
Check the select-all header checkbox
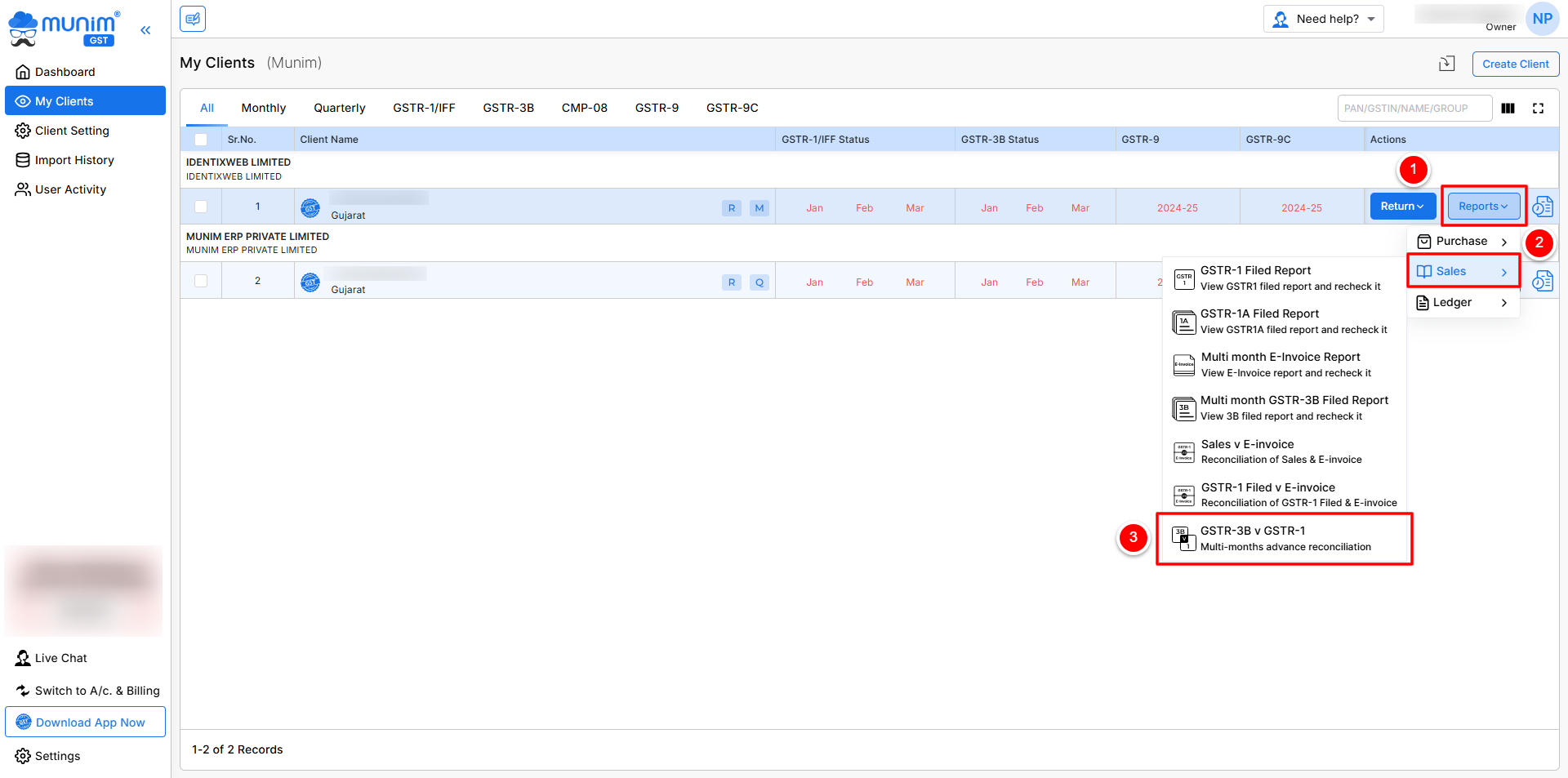(x=201, y=140)
